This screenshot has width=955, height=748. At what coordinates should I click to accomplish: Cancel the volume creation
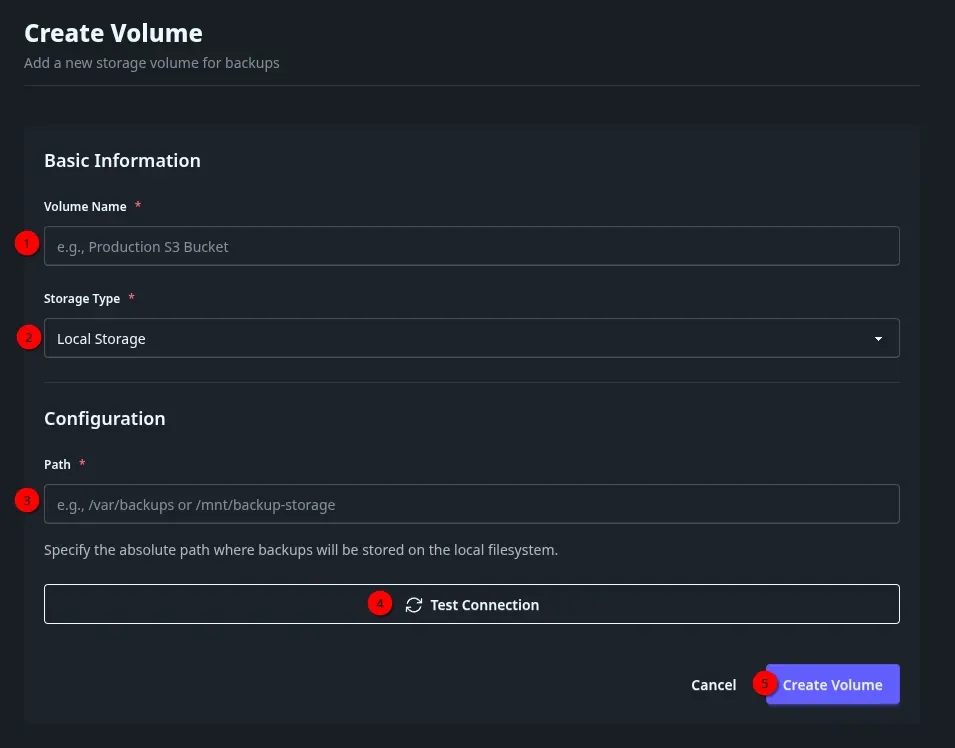[713, 685]
